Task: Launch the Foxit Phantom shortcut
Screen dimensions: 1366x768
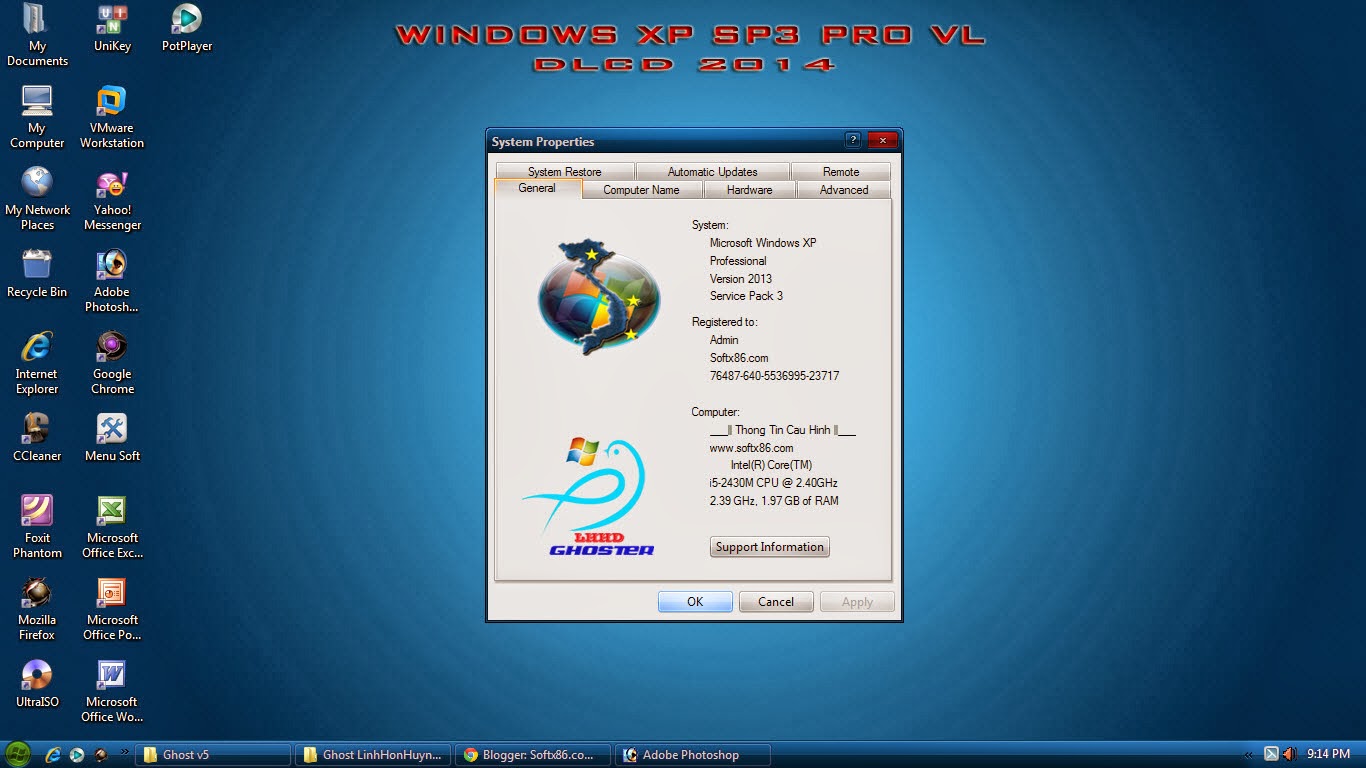Action: pos(37,527)
